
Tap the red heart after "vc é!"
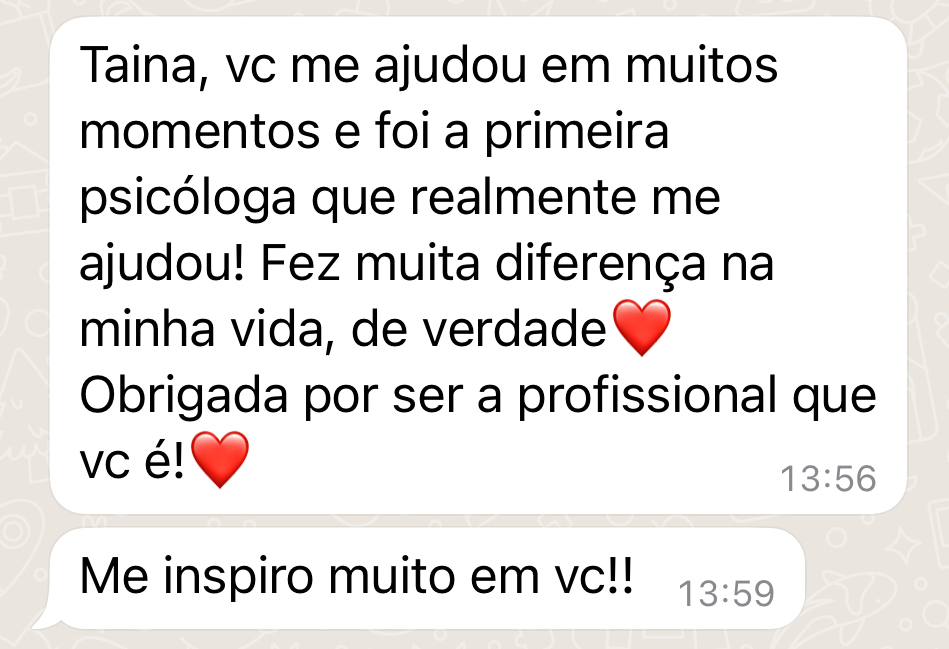tap(220, 460)
